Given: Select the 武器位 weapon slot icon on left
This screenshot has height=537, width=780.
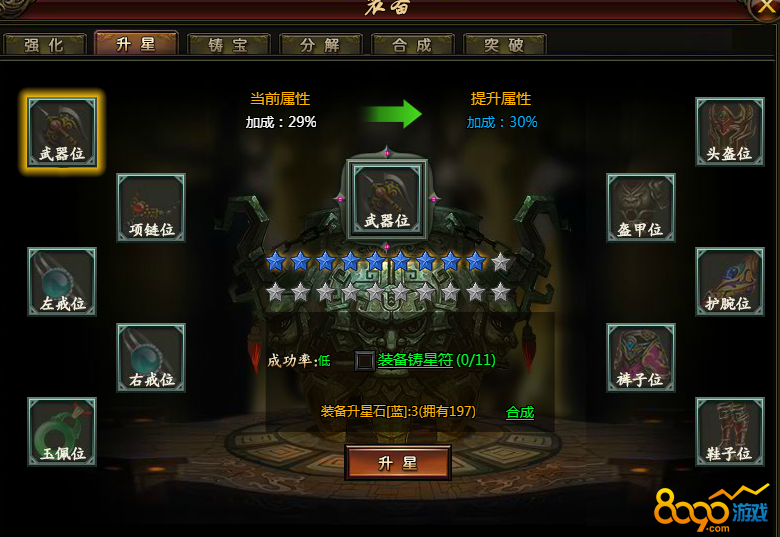Looking at the screenshot, I should click(x=62, y=132).
